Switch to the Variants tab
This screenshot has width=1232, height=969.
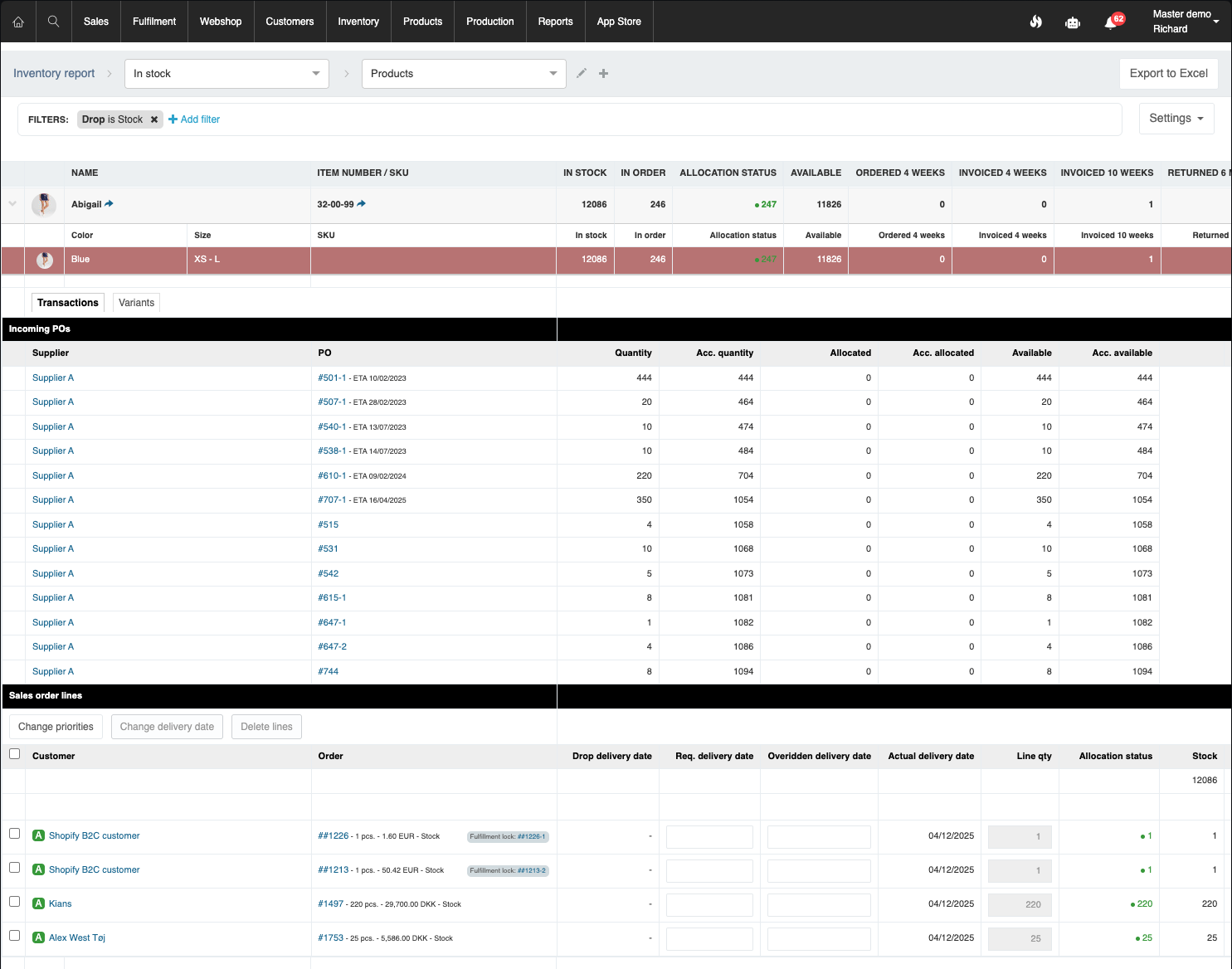coord(136,303)
